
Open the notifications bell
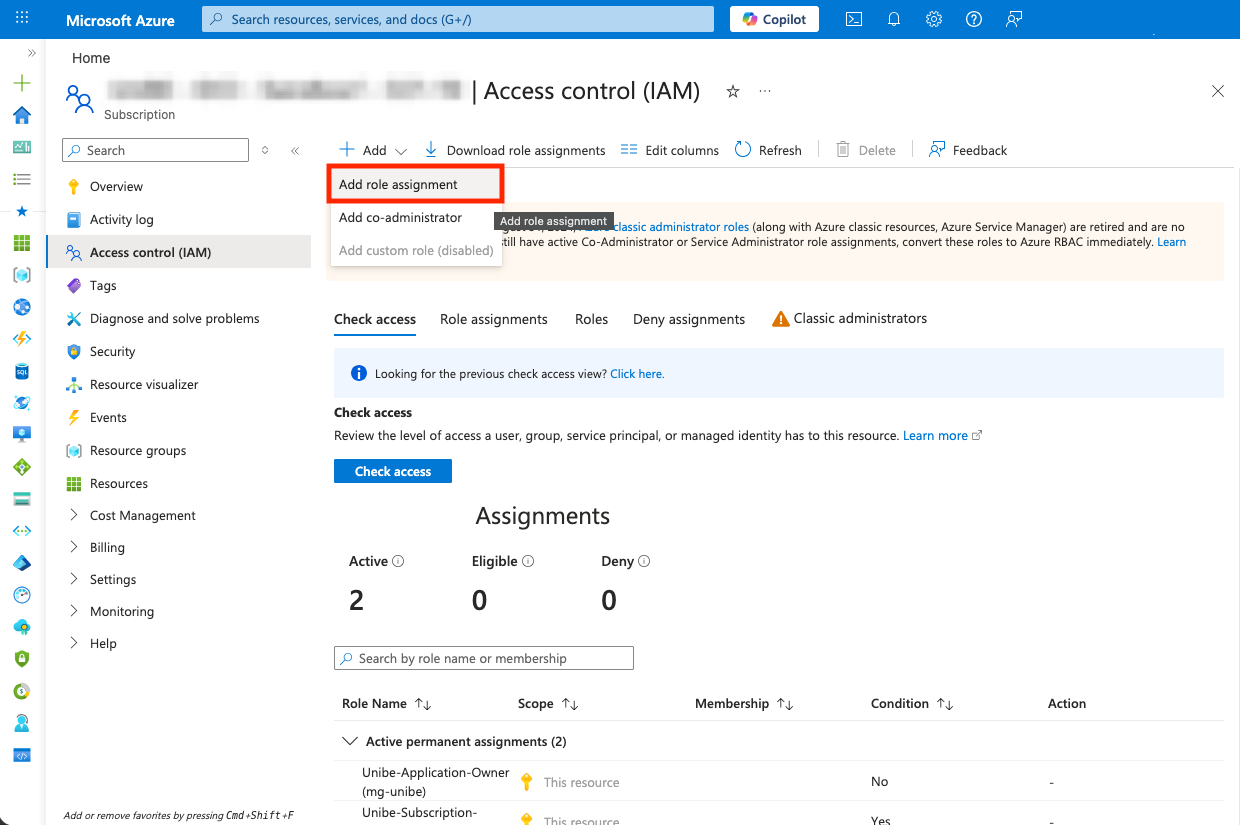(894, 19)
